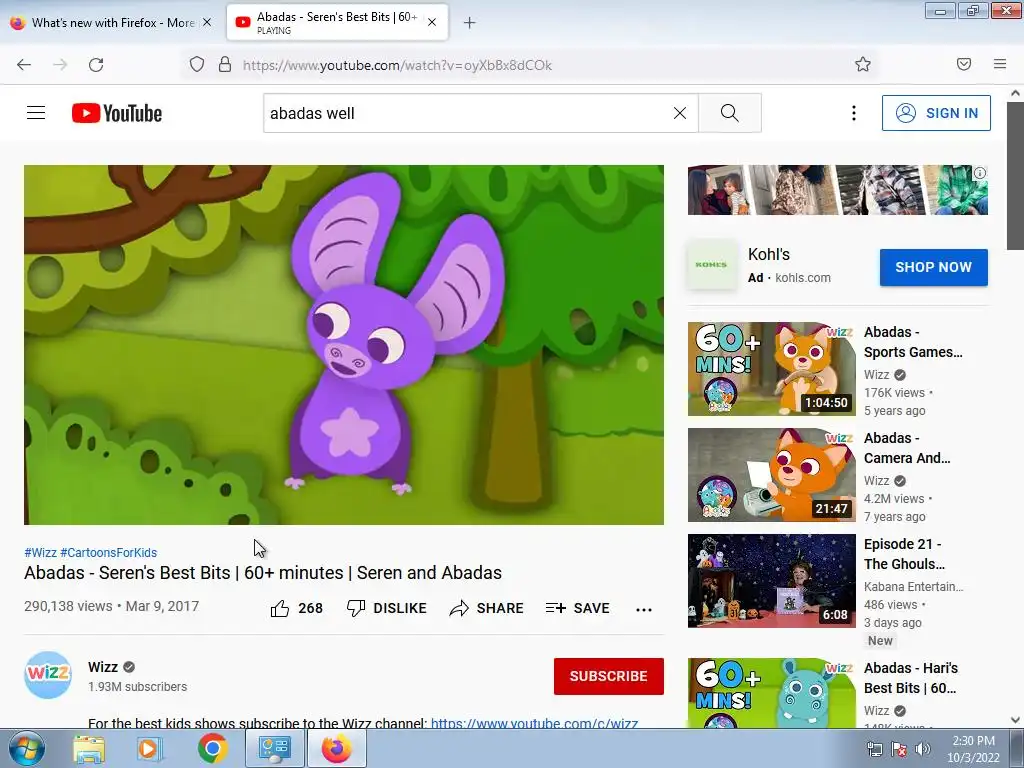This screenshot has height=768, width=1024.
Task: Select the Abadas Seren's Best Bits tab
Action: pyautogui.click(x=336, y=23)
